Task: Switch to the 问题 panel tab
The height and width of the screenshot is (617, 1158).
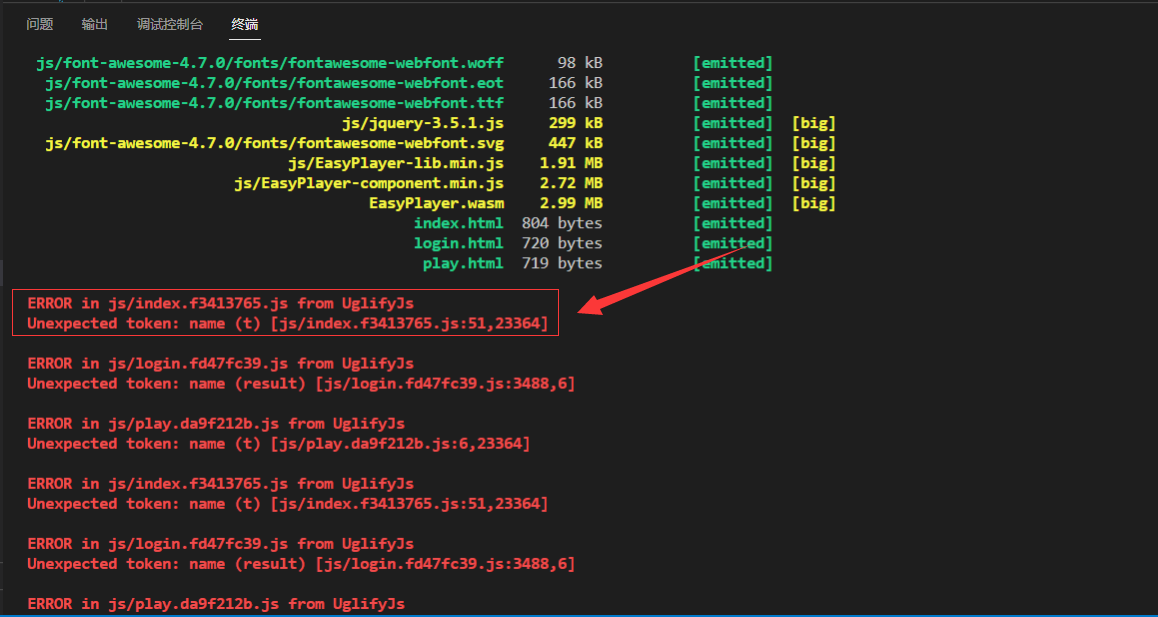Action: (40, 24)
